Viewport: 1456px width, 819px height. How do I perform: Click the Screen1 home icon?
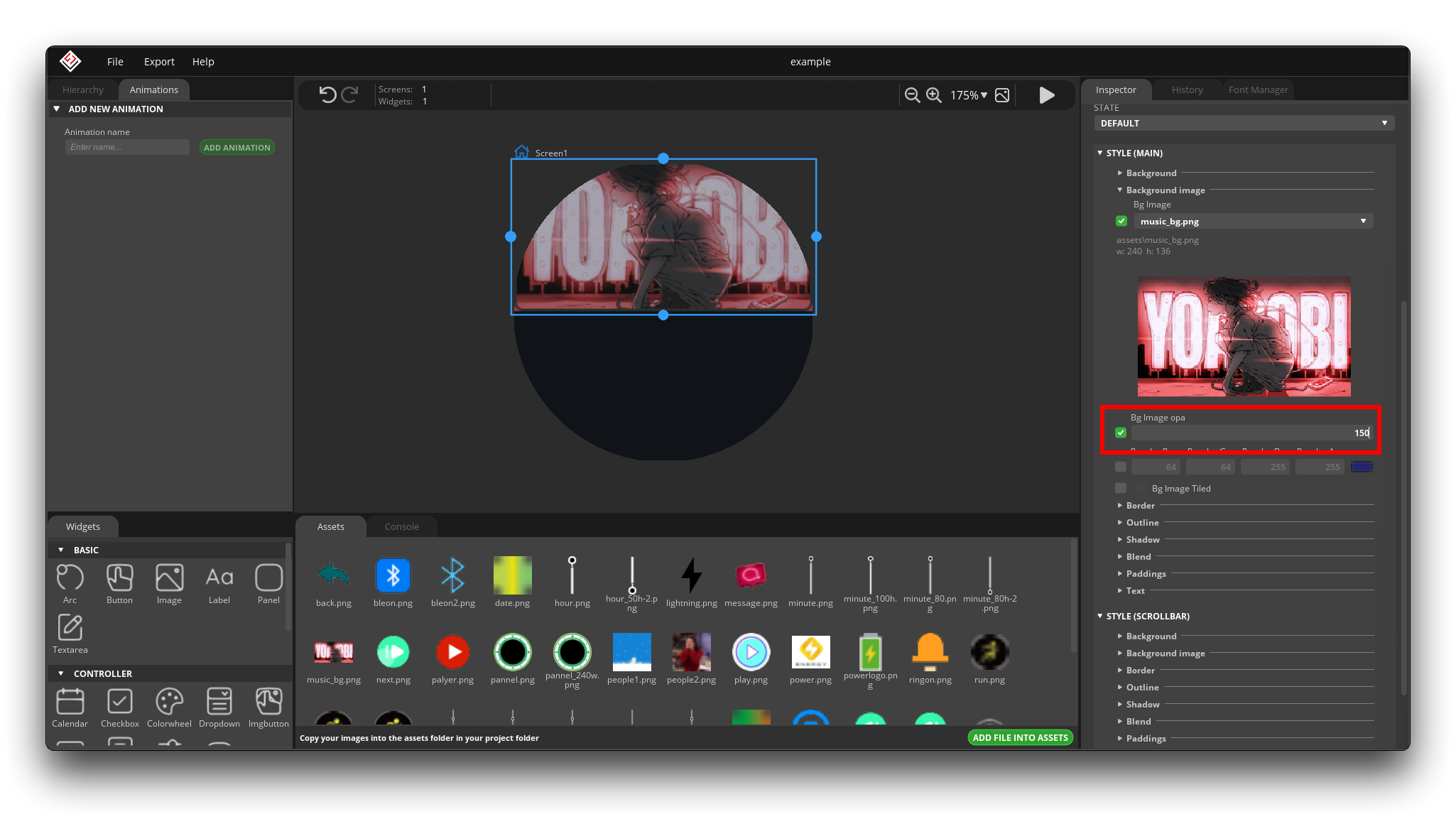(x=521, y=152)
